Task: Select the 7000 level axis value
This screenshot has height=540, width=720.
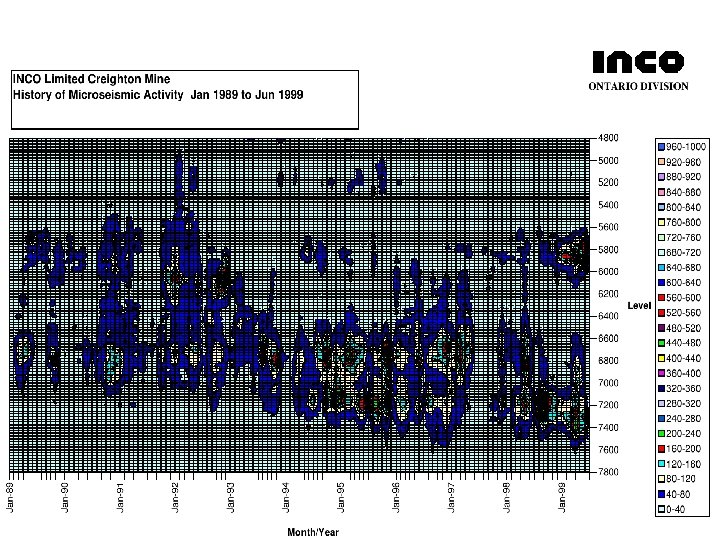Action: [608, 383]
